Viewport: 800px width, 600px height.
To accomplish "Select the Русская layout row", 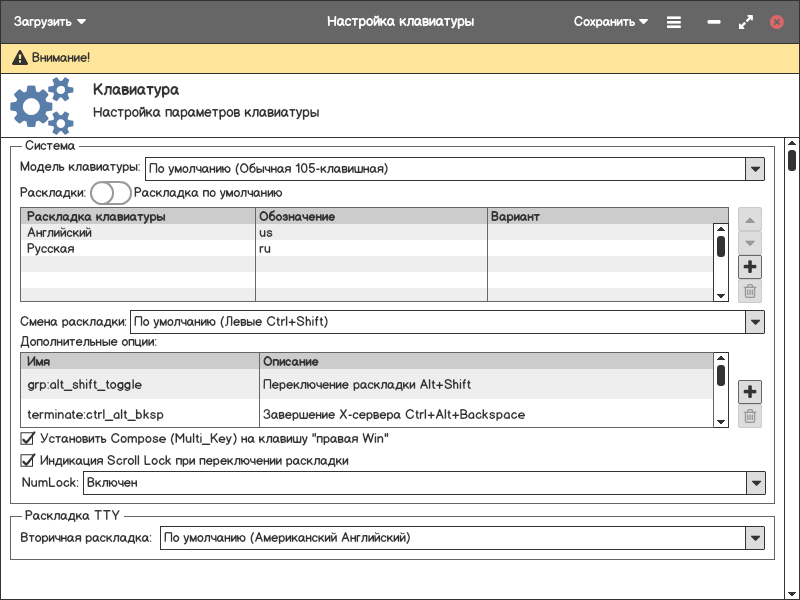I will [50, 249].
